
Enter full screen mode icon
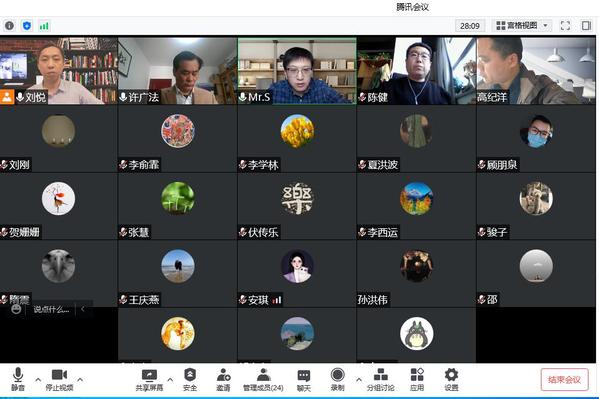(x=565, y=26)
